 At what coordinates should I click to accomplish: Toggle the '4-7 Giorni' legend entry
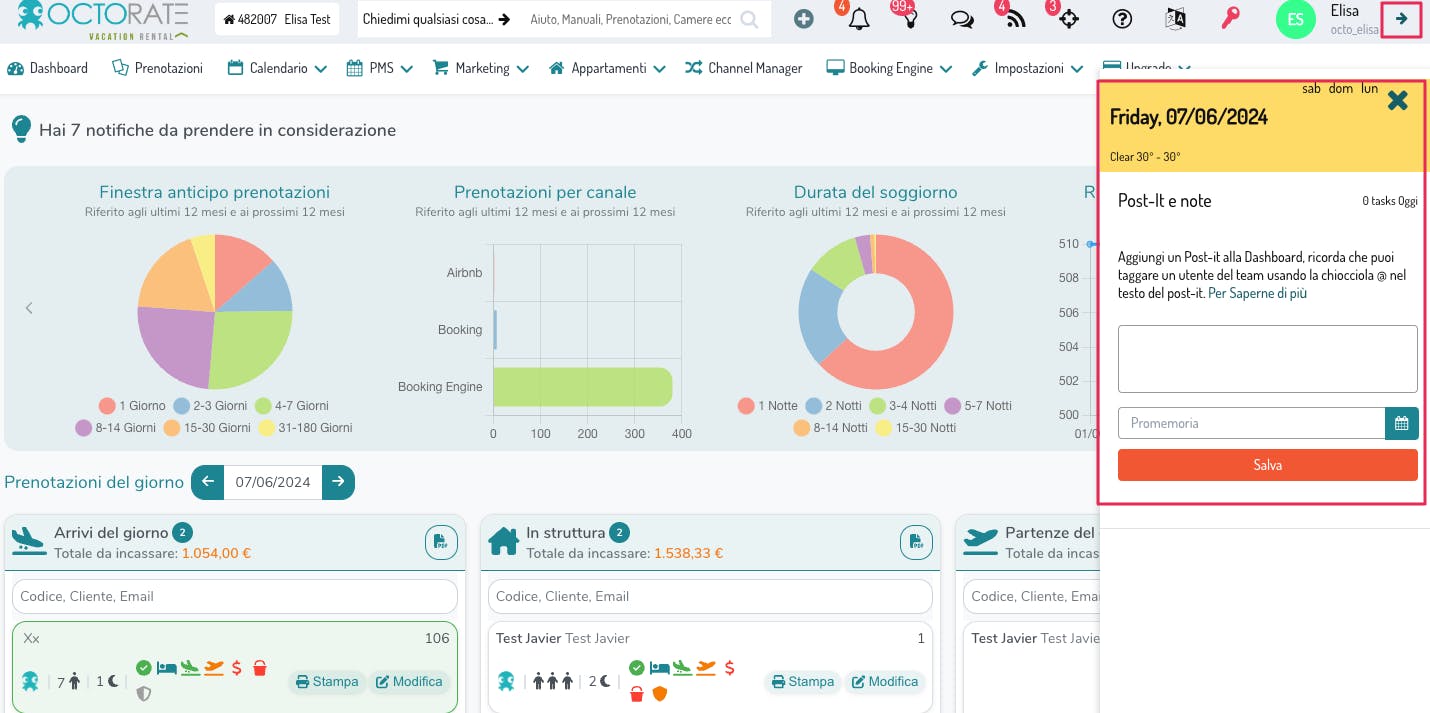click(x=291, y=406)
